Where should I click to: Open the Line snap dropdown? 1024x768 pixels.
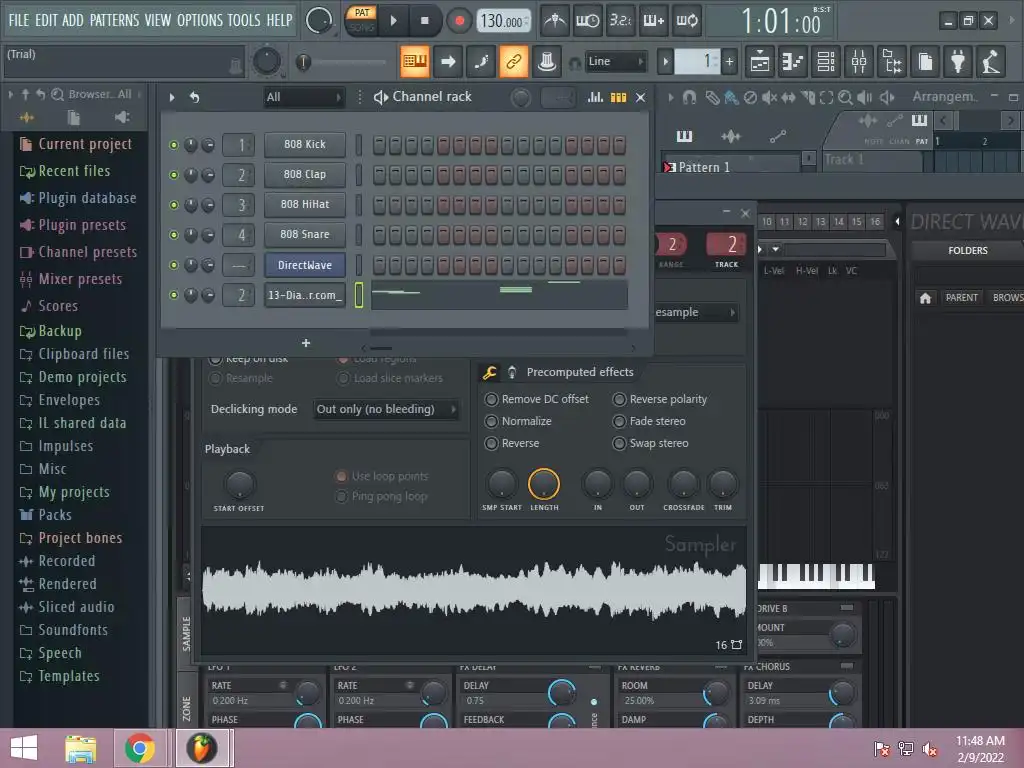click(x=615, y=61)
